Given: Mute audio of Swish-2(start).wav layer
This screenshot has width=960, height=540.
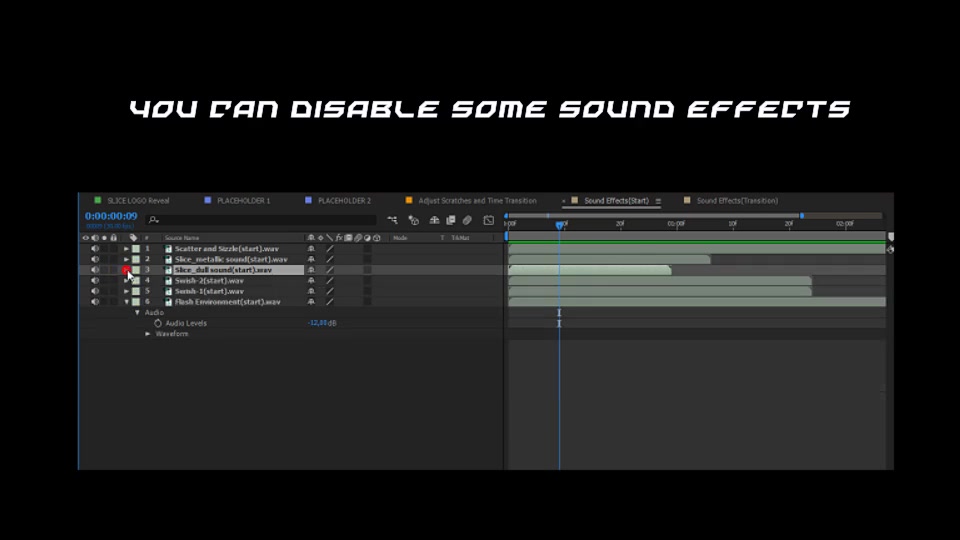Looking at the screenshot, I should (95, 280).
